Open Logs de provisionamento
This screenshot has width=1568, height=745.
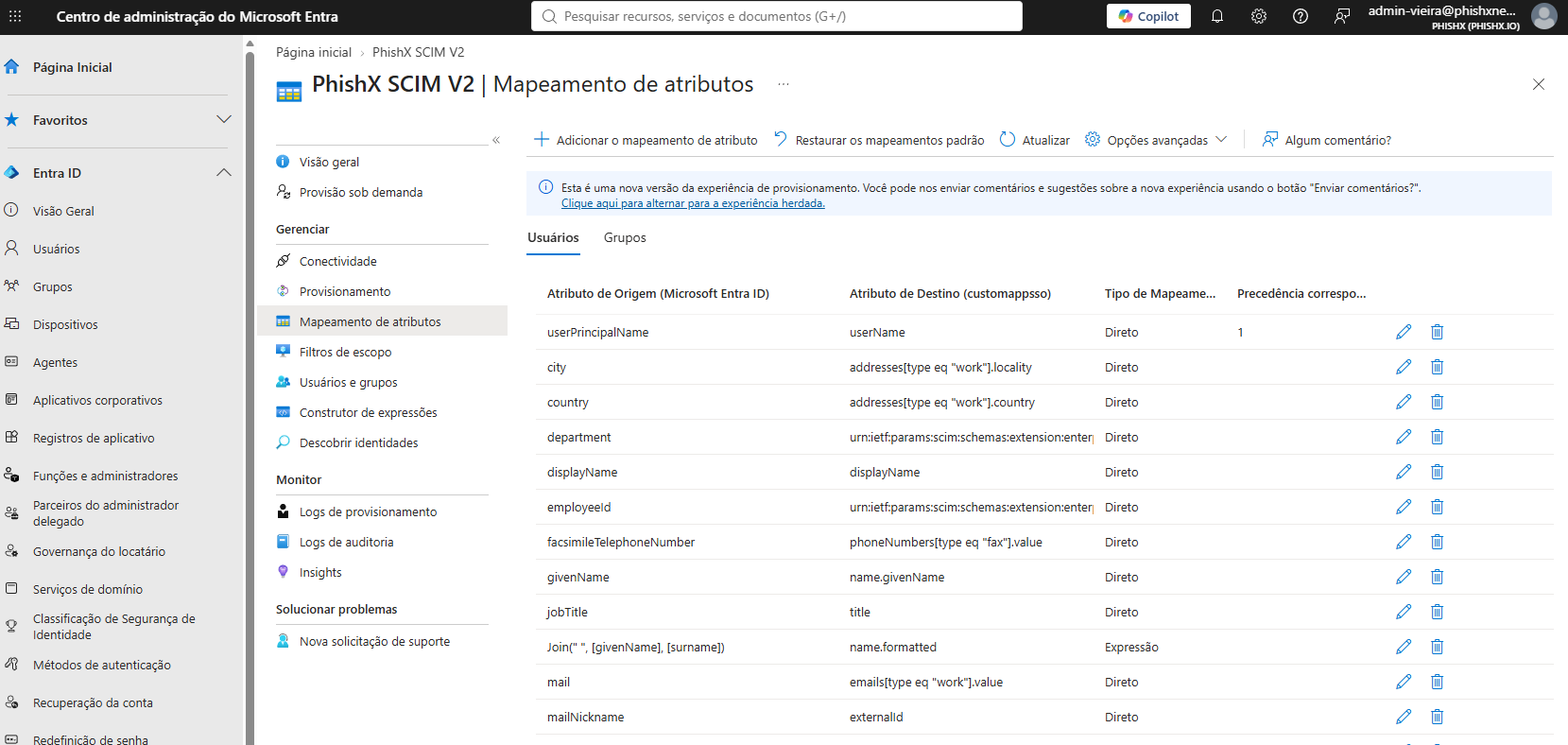click(368, 511)
